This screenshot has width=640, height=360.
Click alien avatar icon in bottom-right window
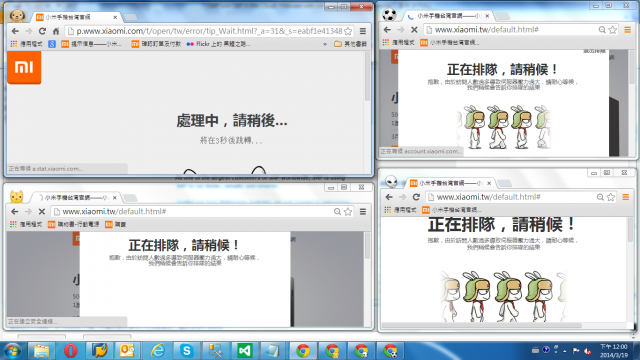pos(391,181)
